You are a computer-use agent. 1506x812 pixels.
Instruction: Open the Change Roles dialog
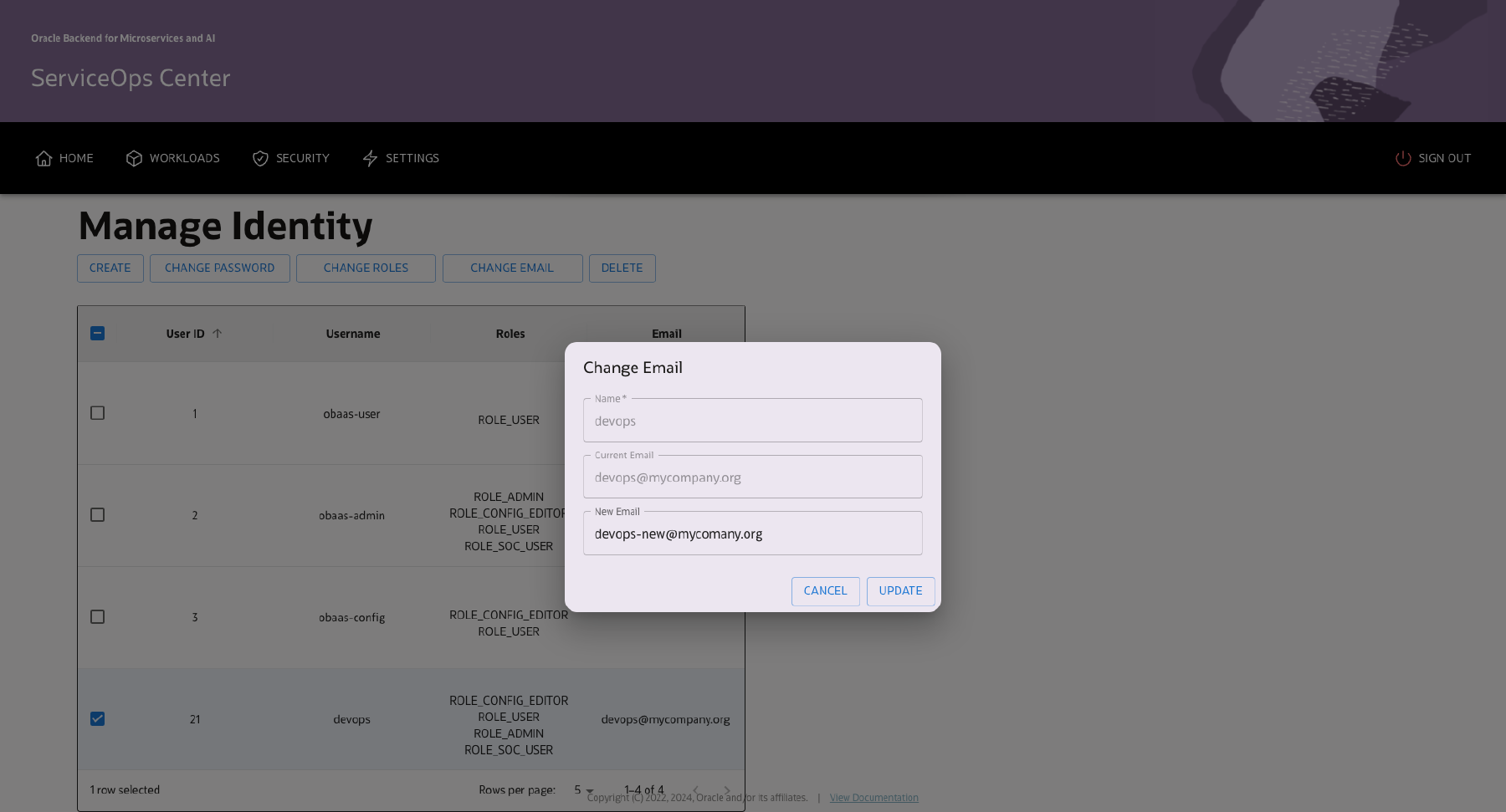point(366,268)
